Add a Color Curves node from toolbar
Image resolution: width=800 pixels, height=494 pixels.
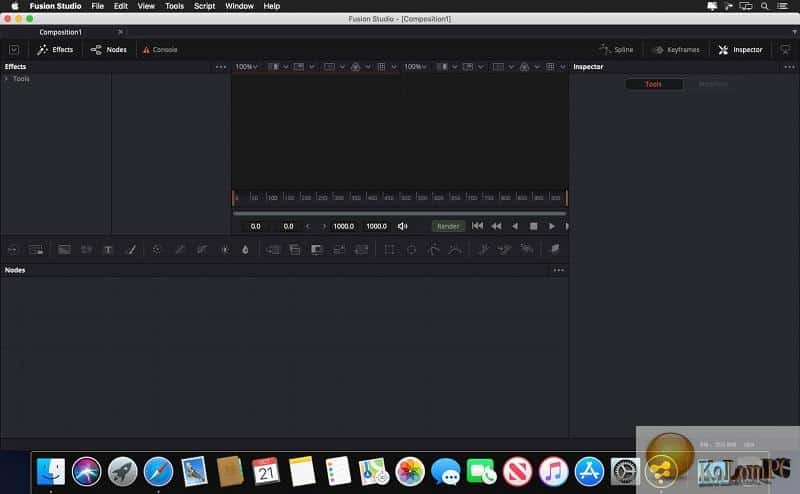coord(180,250)
